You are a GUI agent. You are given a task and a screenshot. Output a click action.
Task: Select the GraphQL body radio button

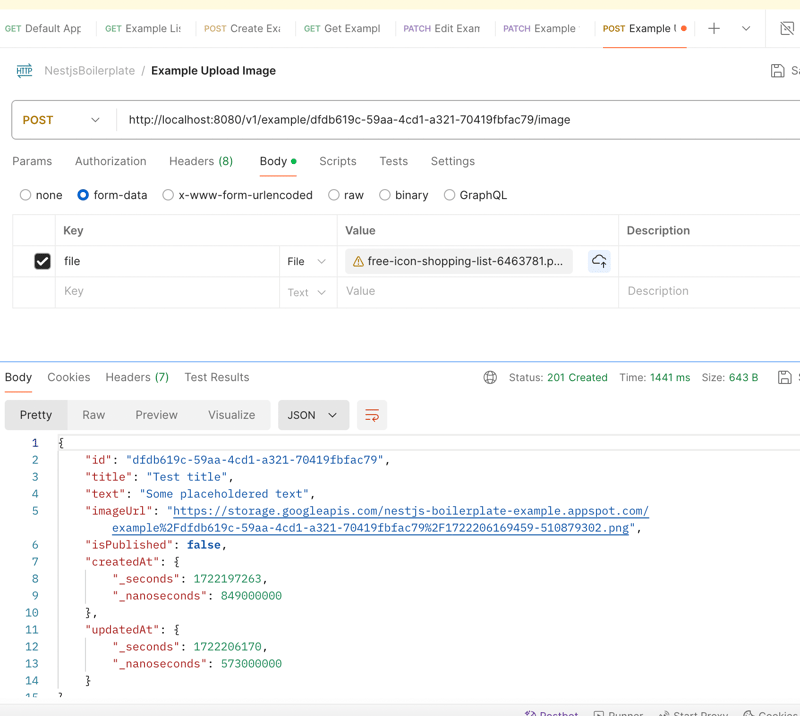449,195
